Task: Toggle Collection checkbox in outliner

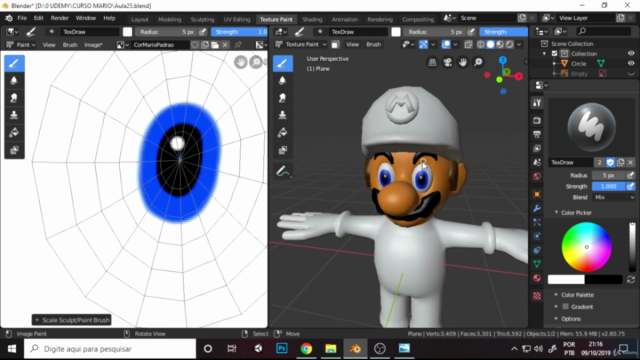Action: (554, 53)
